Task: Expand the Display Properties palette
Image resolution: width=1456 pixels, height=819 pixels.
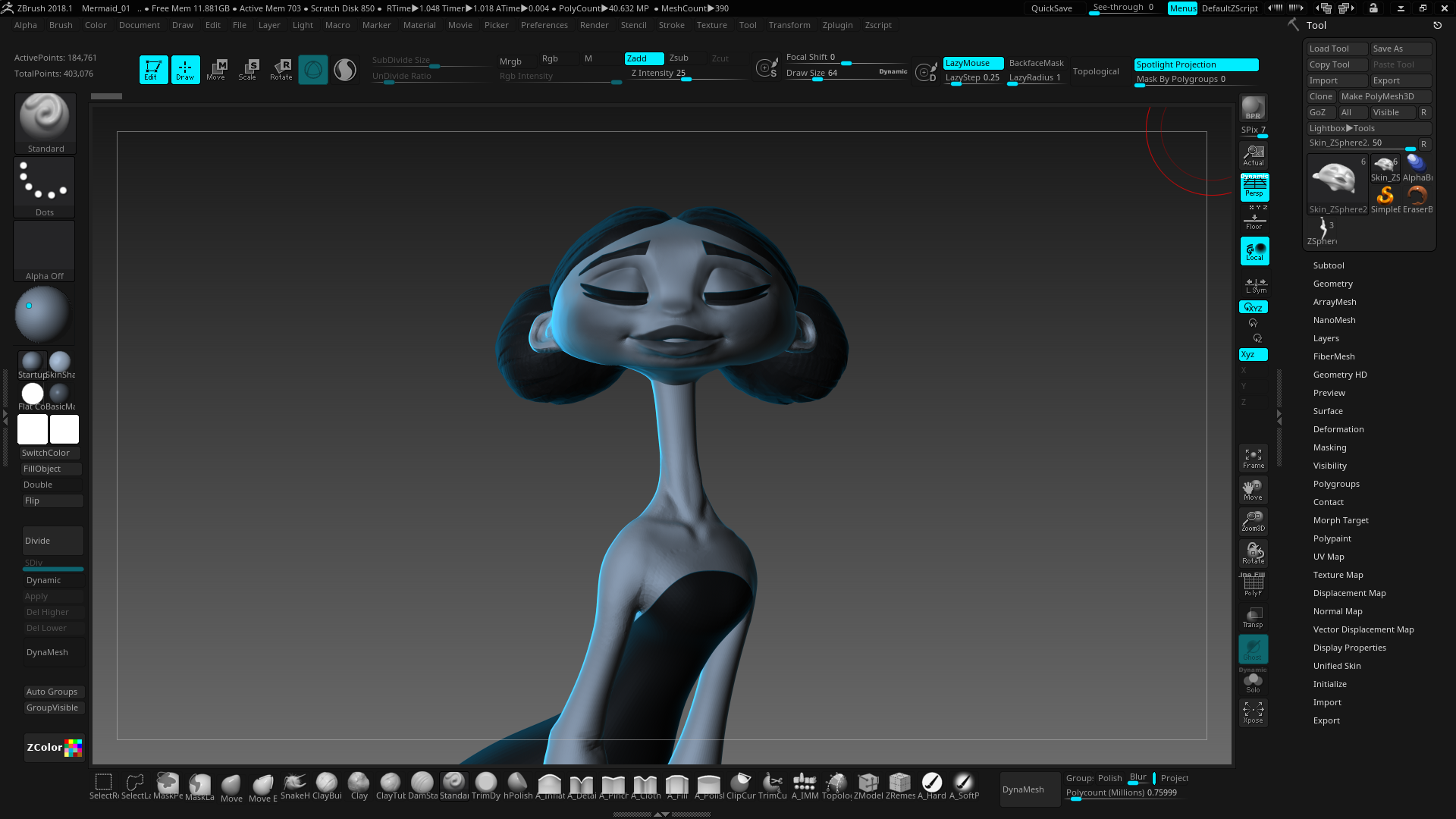Action: (1349, 648)
